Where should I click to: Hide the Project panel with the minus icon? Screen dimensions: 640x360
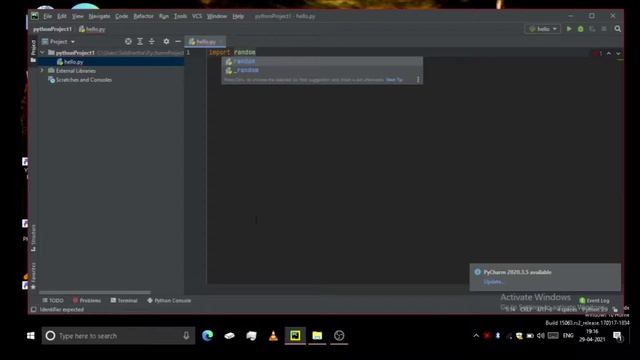[178, 42]
